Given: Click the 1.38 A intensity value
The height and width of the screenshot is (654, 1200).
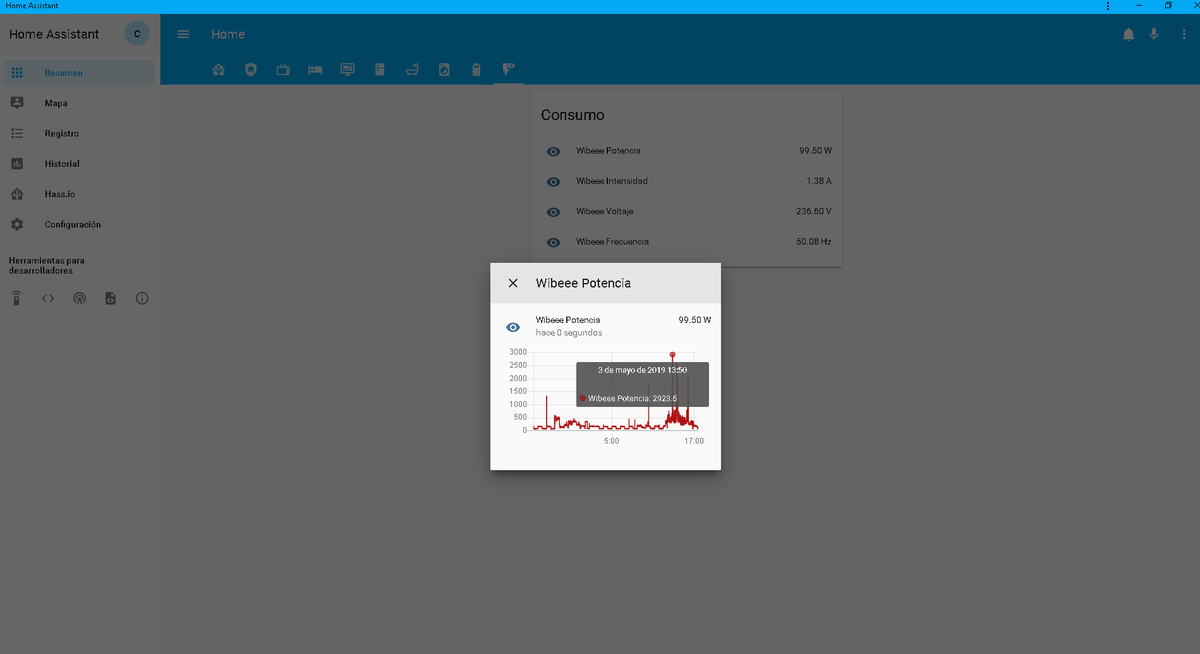Looking at the screenshot, I should tap(819, 181).
